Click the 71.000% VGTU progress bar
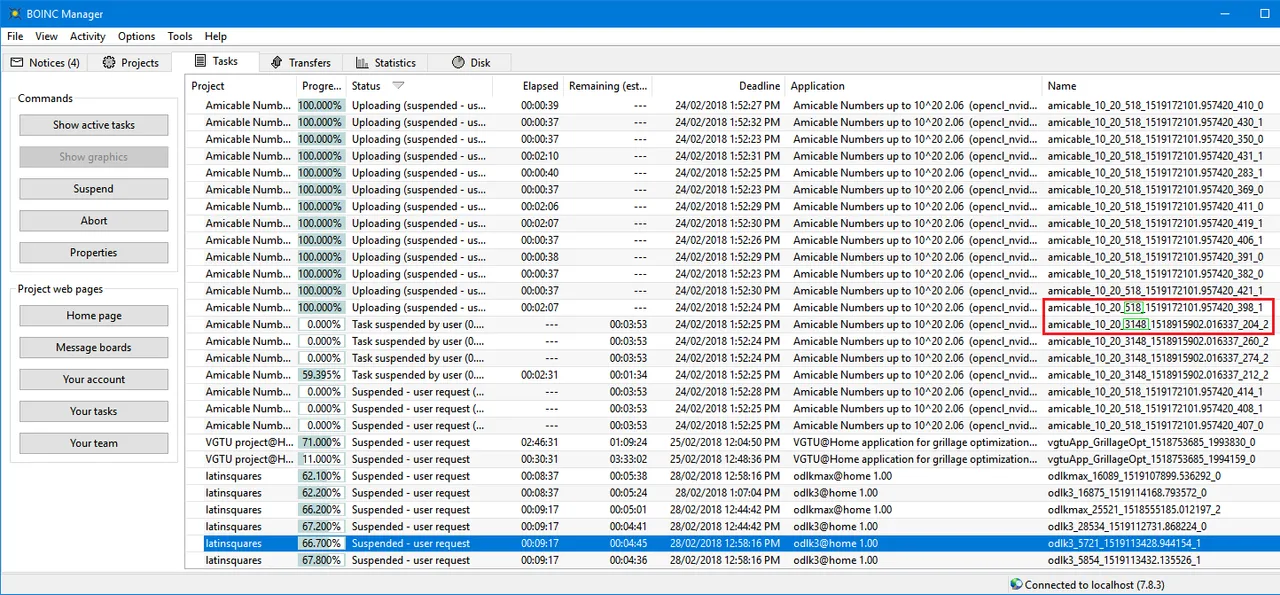Image resolution: width=1280 pixels, height=595 pixels. pyautogui.click(x=322, y=442)
